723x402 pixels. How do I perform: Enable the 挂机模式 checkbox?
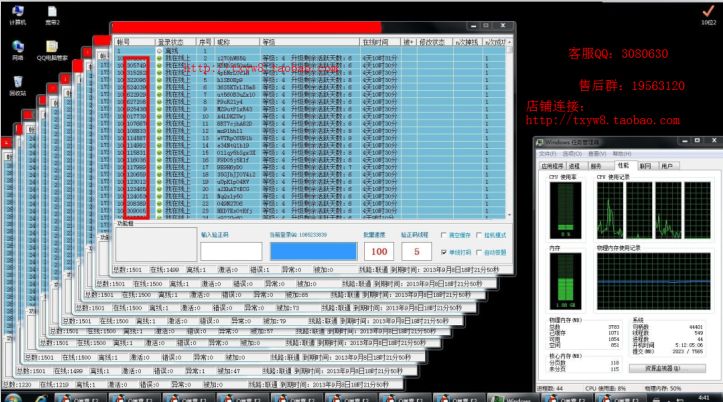click(477, 234)
